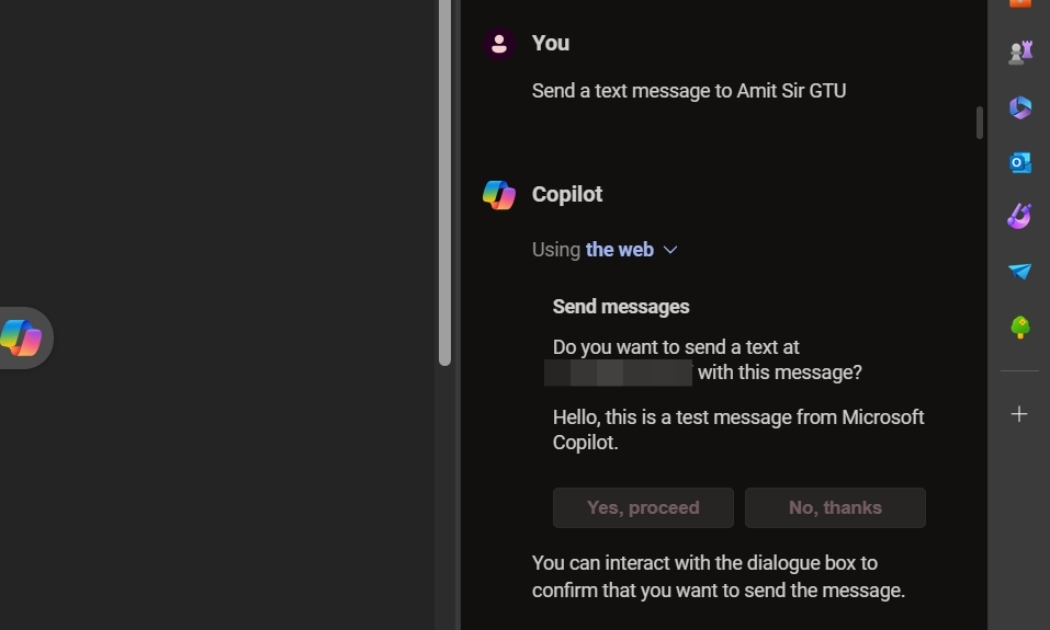Open the Outlook icon in the sidebar
Viewport: 1050px width, 630px height.
click(x=1019, y=162)
